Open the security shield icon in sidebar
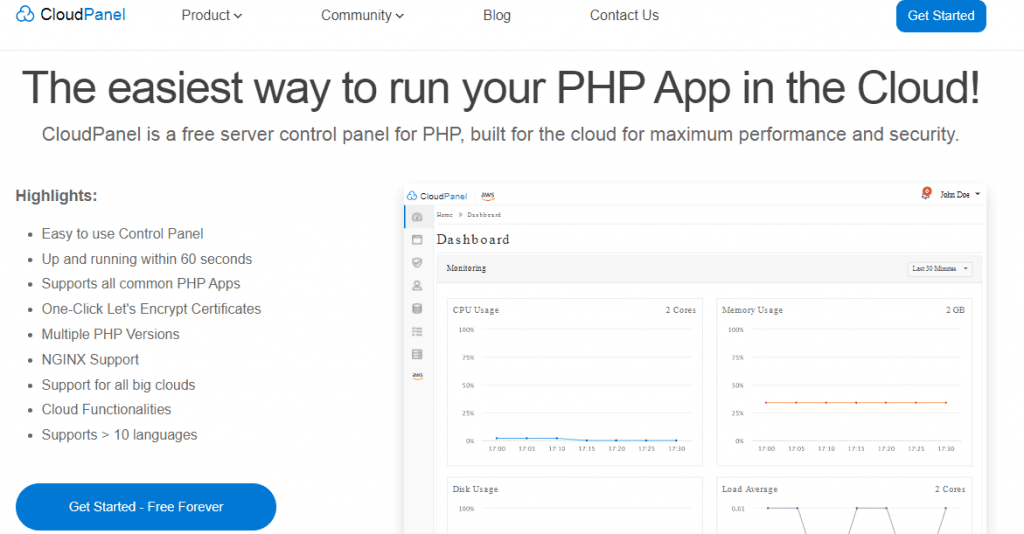The image size is (1024, 534). pos(417,262)
